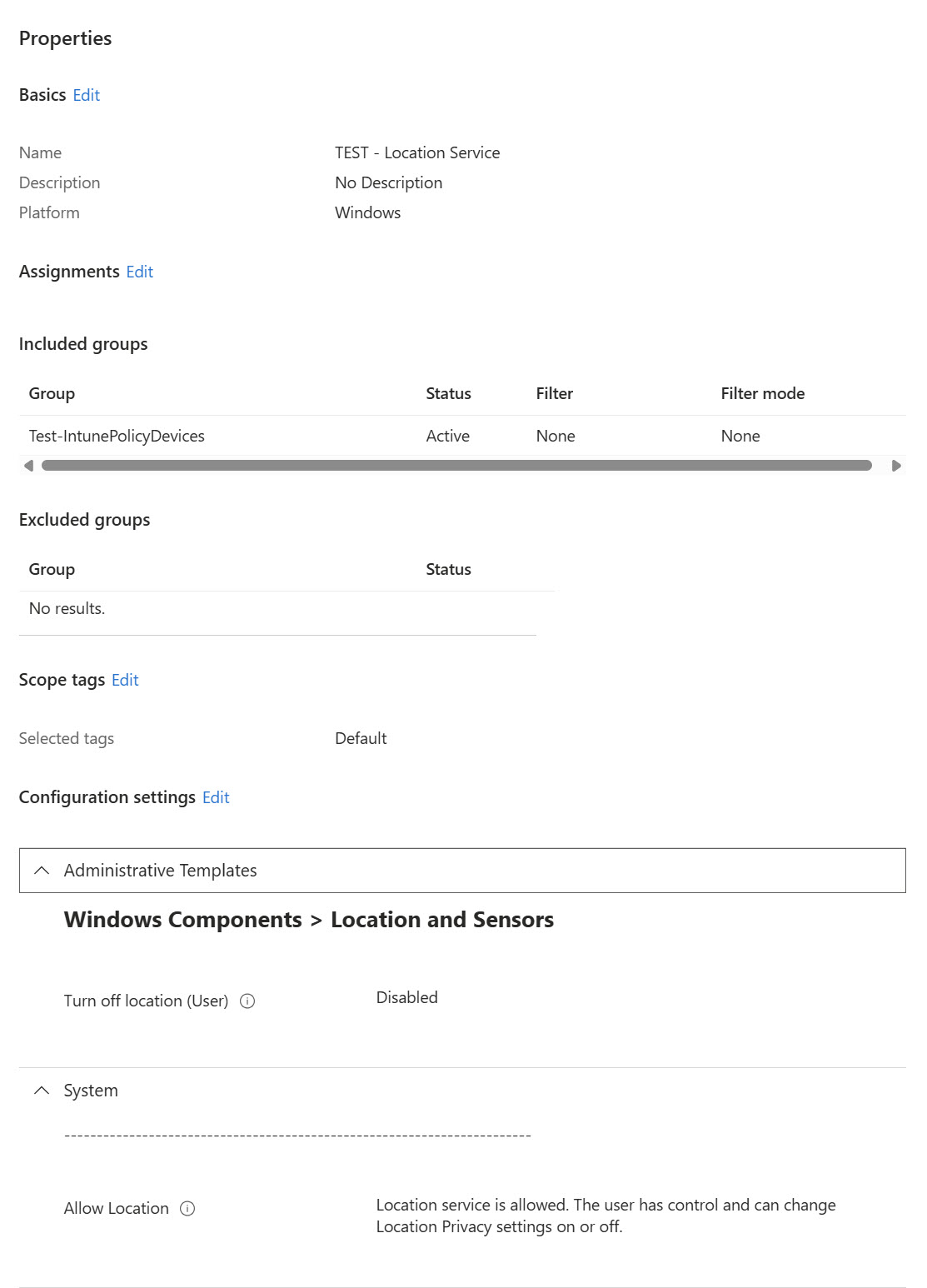Click the Status column header in Excluded groups
Screen dimensions: 927x1288
(449, 569)
